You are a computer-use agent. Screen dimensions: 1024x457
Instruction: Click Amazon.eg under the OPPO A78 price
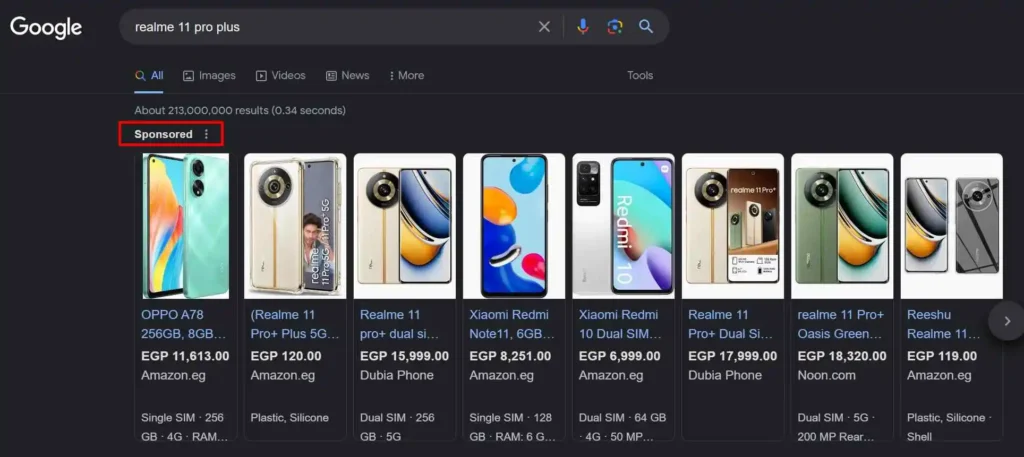click(173, 375)
